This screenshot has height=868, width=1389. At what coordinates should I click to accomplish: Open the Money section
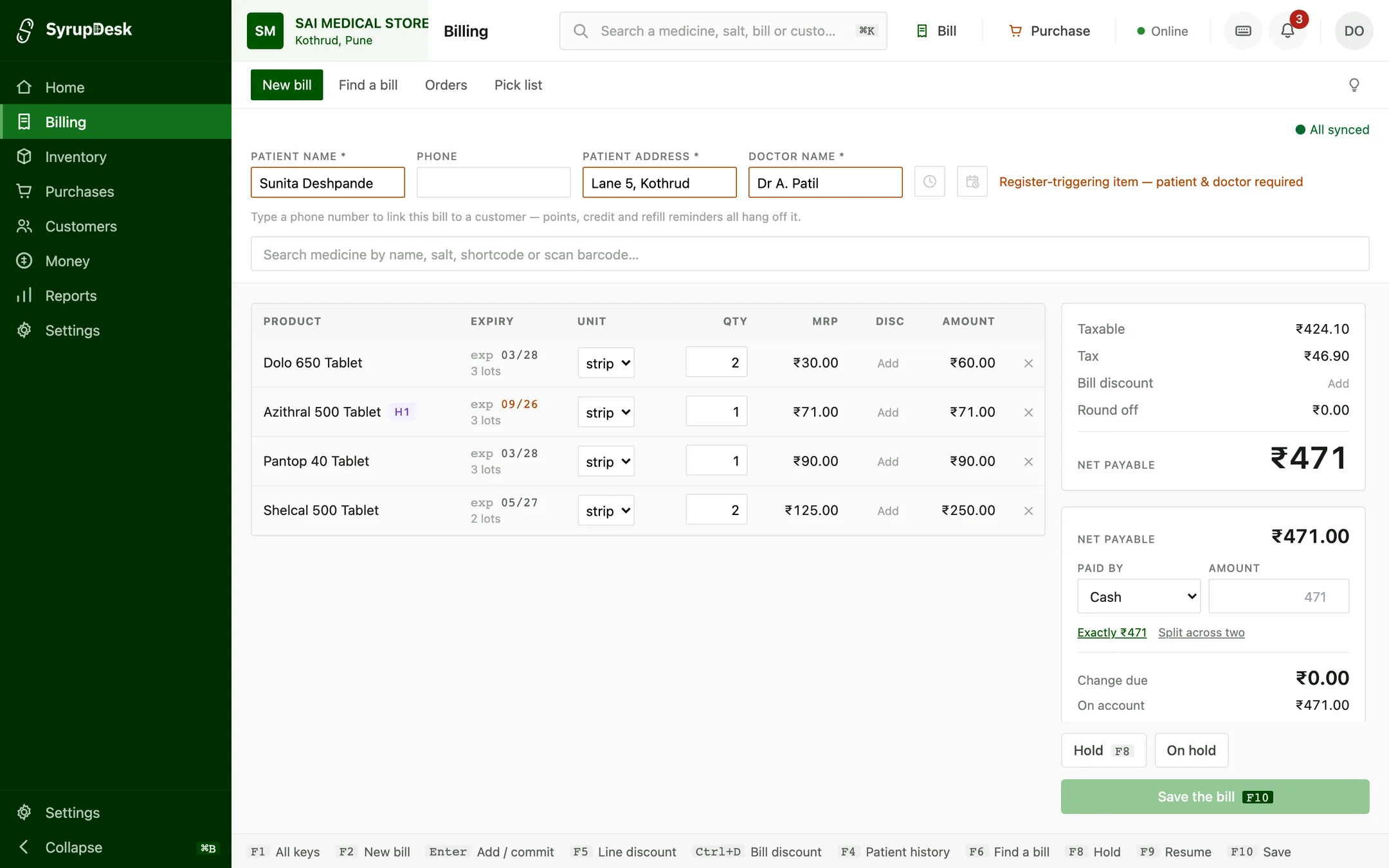point(116,260)
